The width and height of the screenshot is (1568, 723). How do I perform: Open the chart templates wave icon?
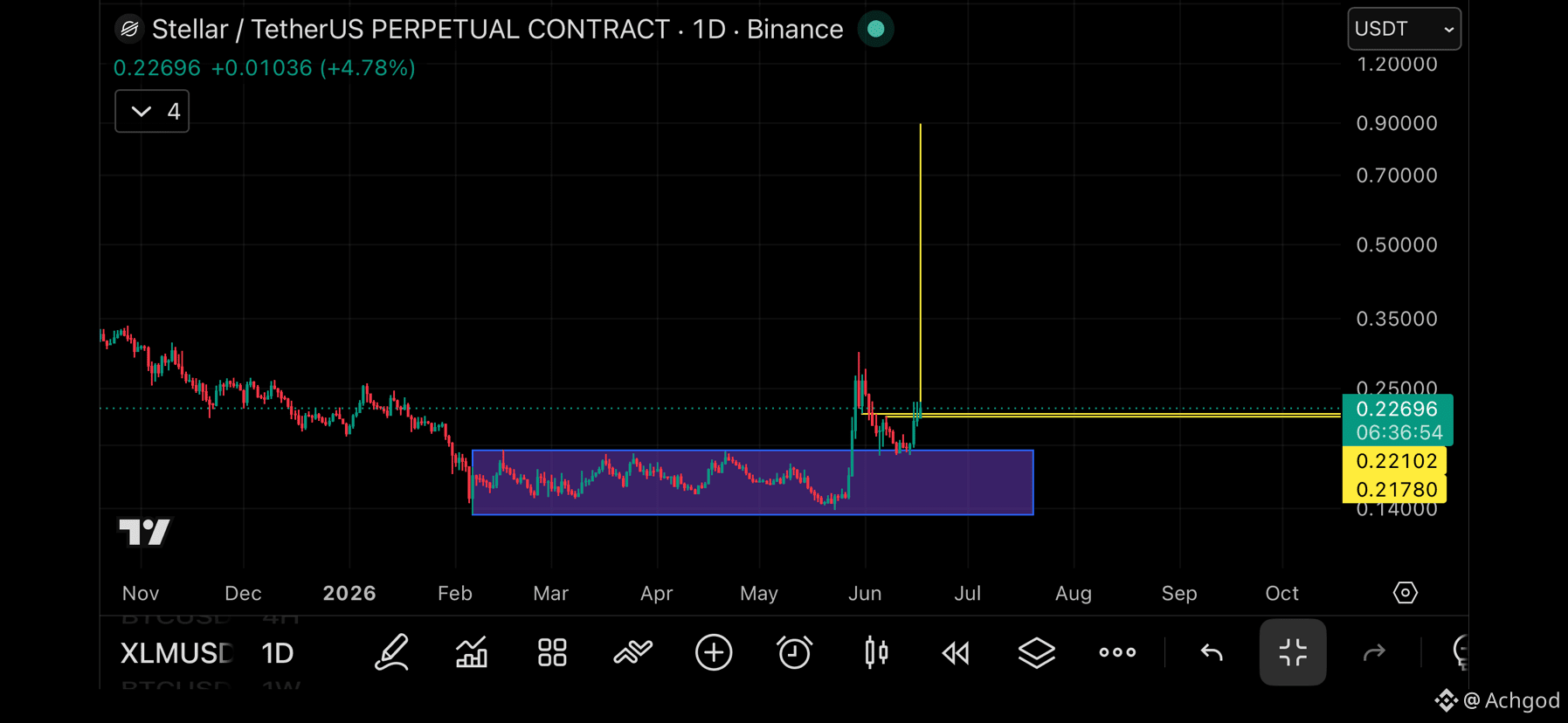point(632,652)
